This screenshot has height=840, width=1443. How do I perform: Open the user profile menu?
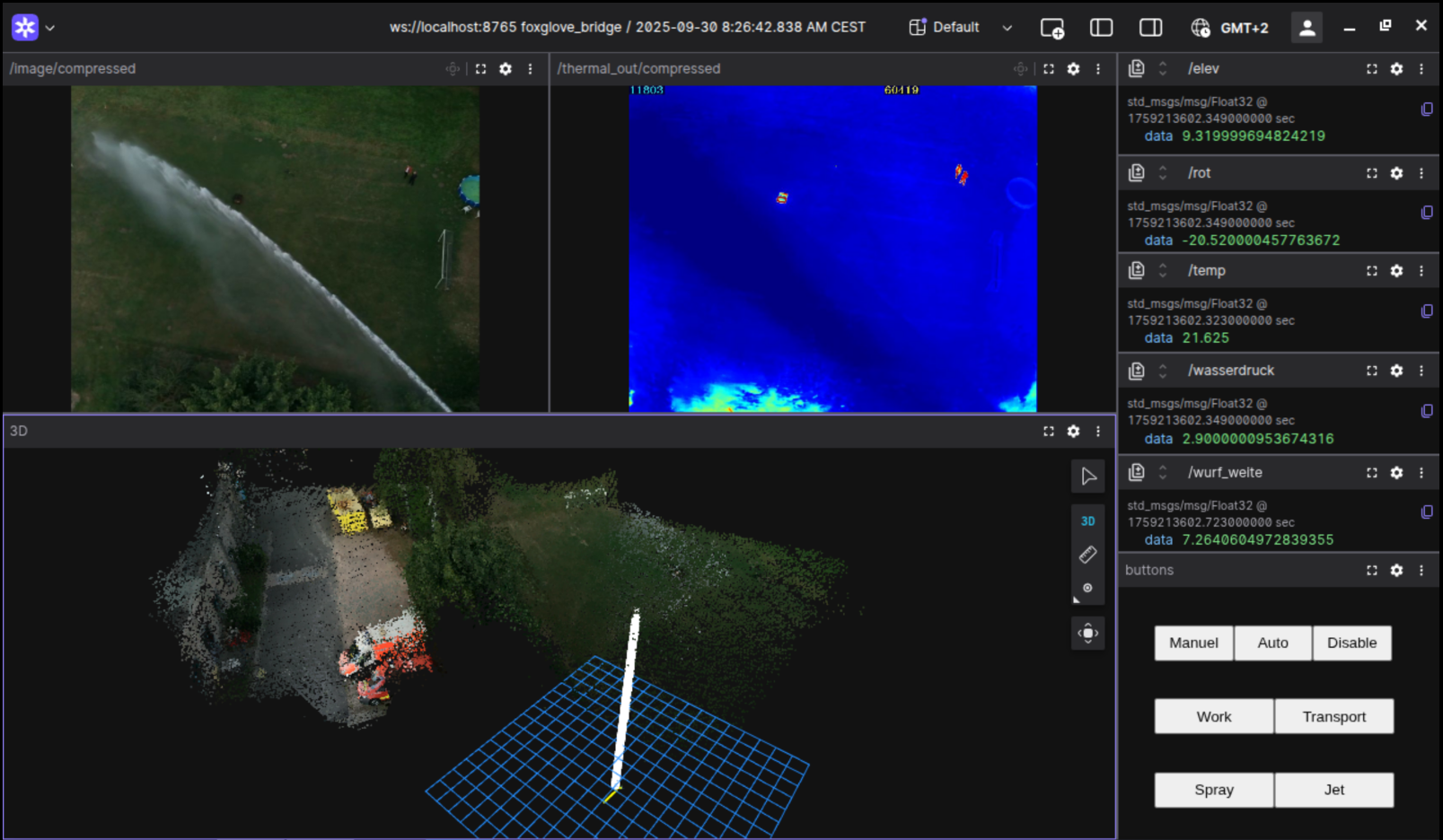tap(1307, 28)
